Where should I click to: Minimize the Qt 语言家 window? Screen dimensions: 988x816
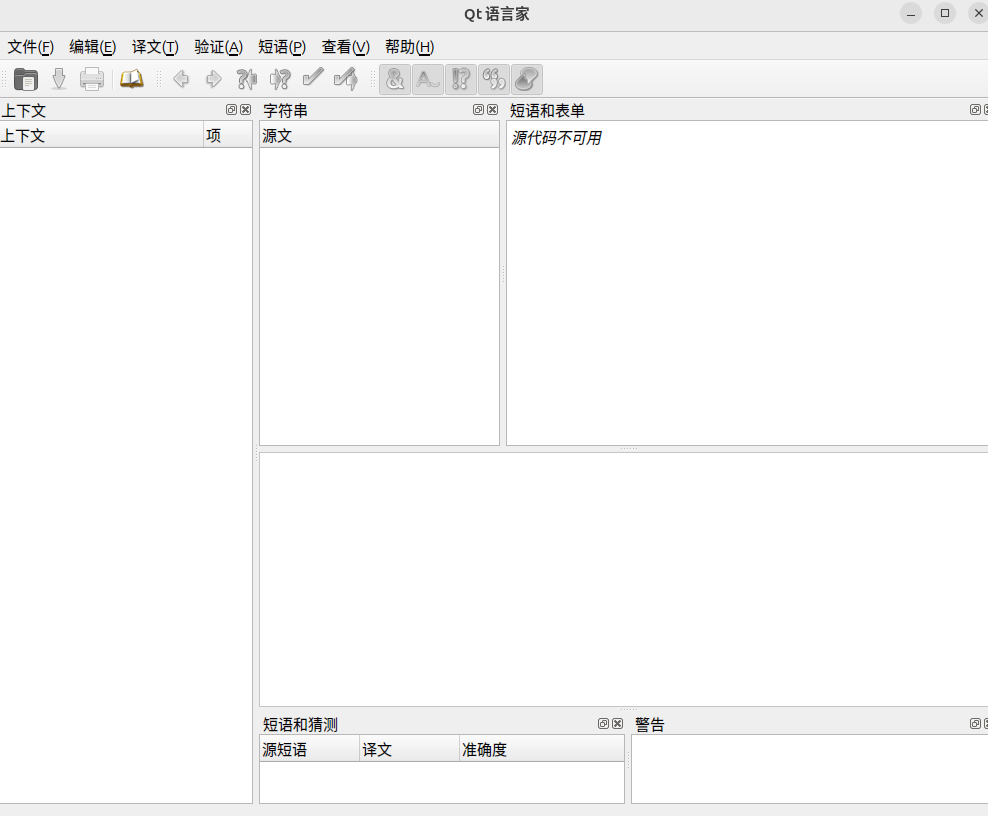pyautogui.click(x=911, y=13)
